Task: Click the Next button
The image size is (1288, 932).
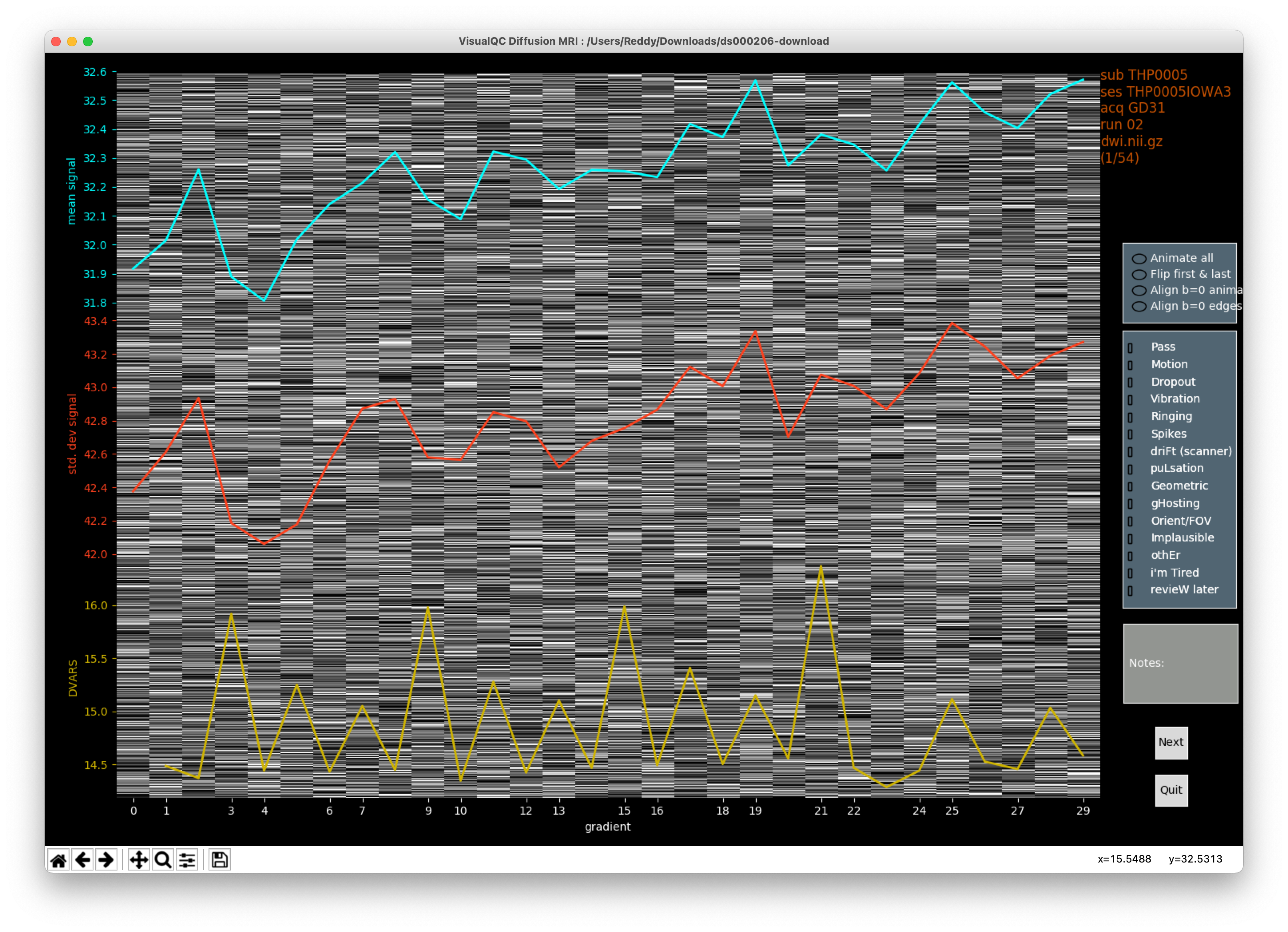Action: [1171, 742]
